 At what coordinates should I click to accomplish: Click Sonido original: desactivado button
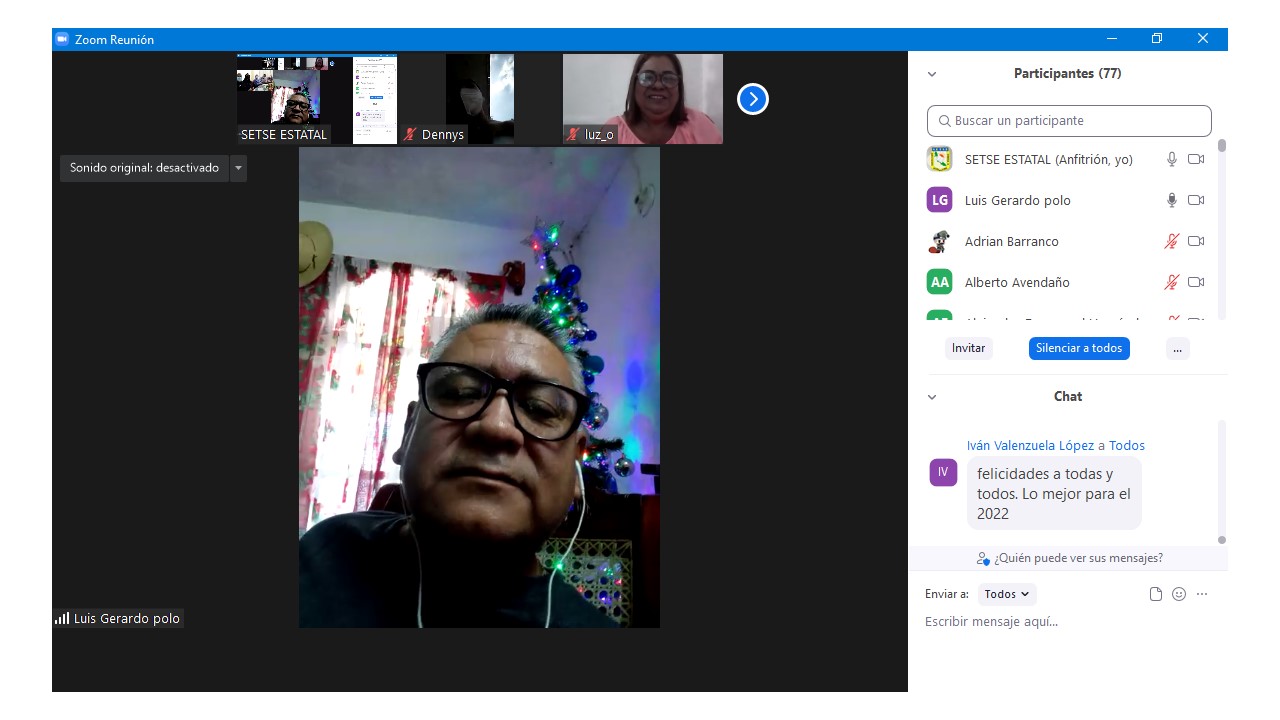click(144, 168)
